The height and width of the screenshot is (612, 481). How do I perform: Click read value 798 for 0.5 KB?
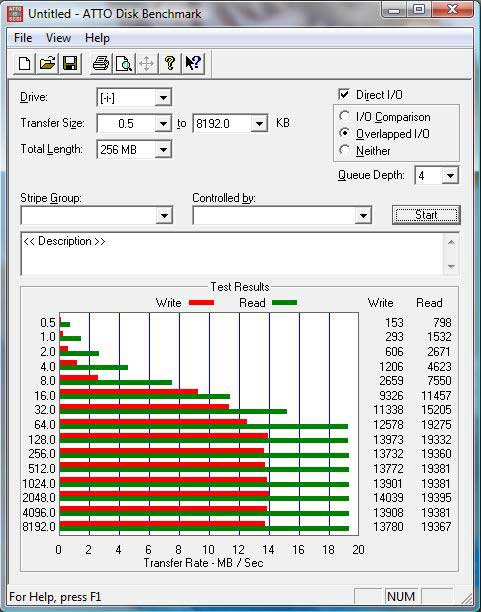[442, 322]
